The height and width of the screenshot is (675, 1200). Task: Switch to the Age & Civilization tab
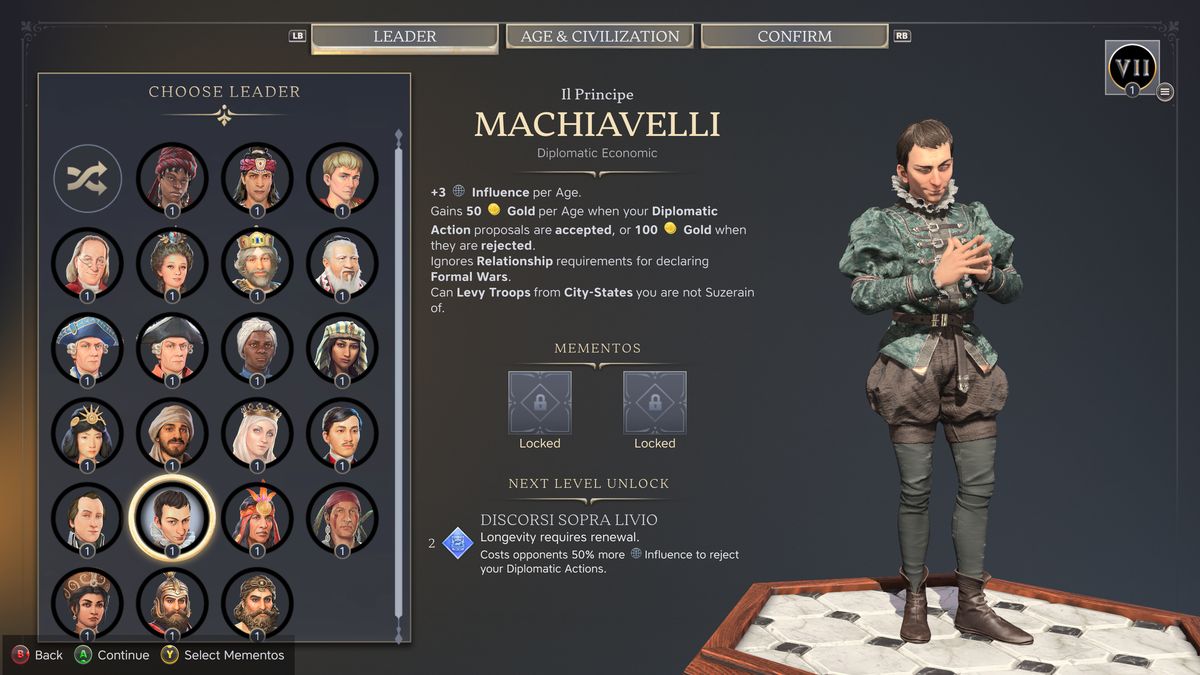599,36
